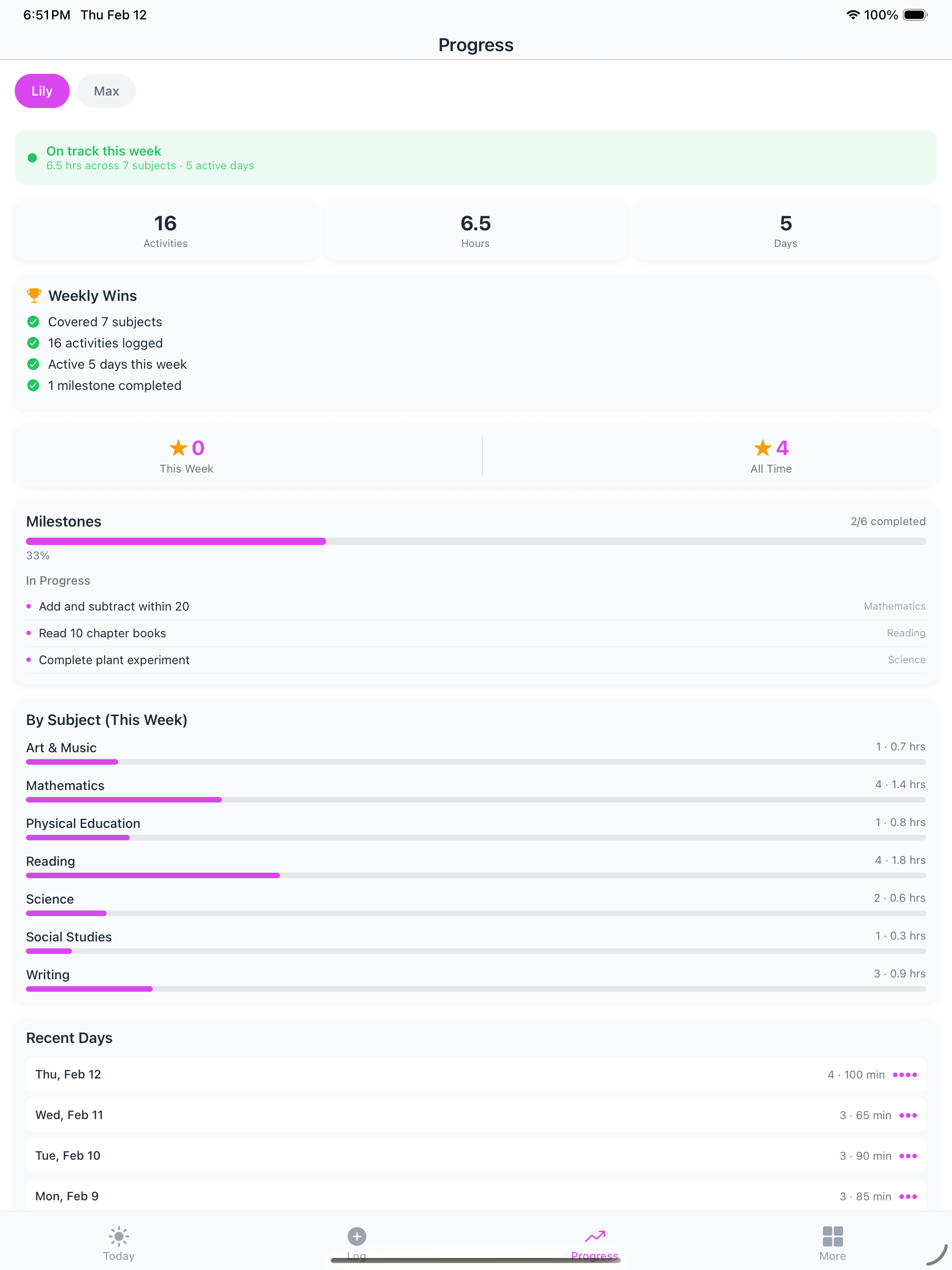Open the Thu, Feb 12 three-dot menu

click(x=905, y=1075)
